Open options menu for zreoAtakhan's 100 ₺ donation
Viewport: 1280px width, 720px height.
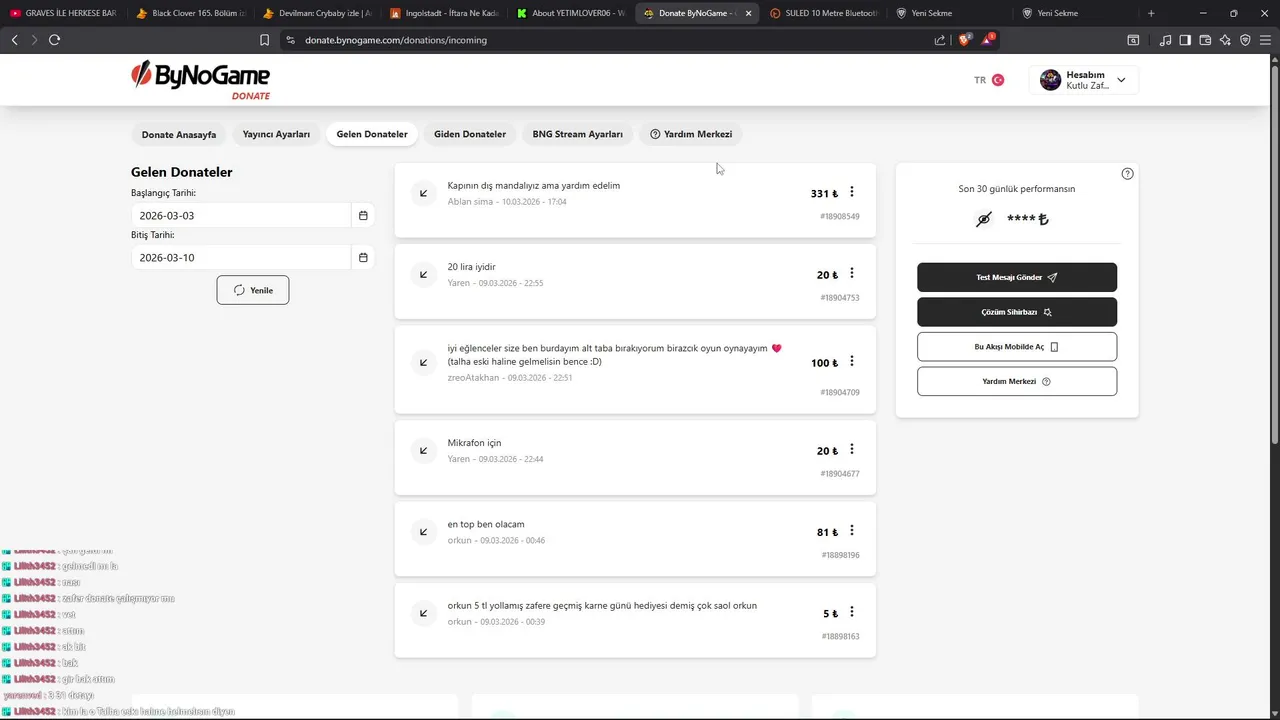click(852, 361)
